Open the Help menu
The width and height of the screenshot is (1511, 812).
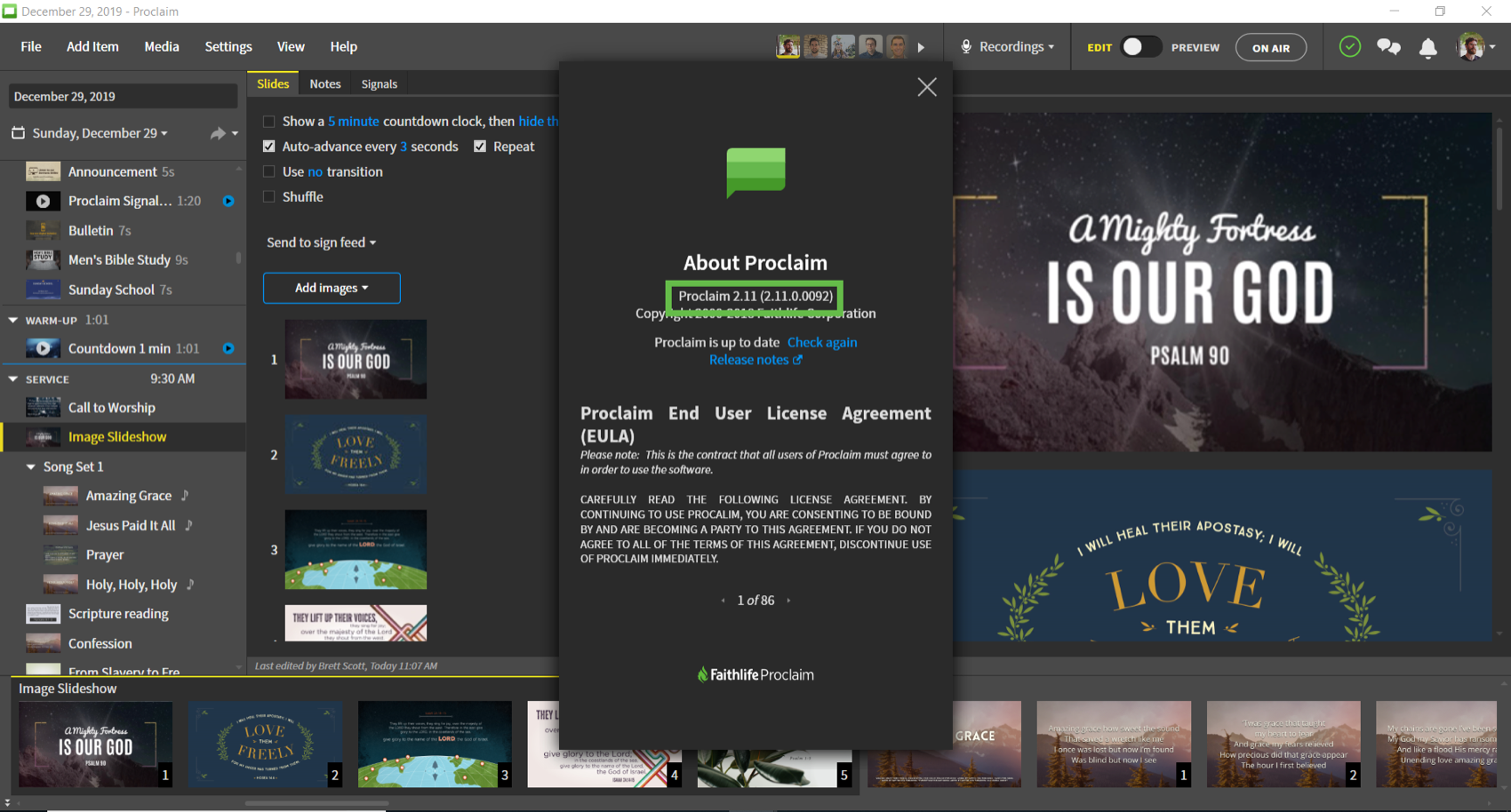click(343, 46)
